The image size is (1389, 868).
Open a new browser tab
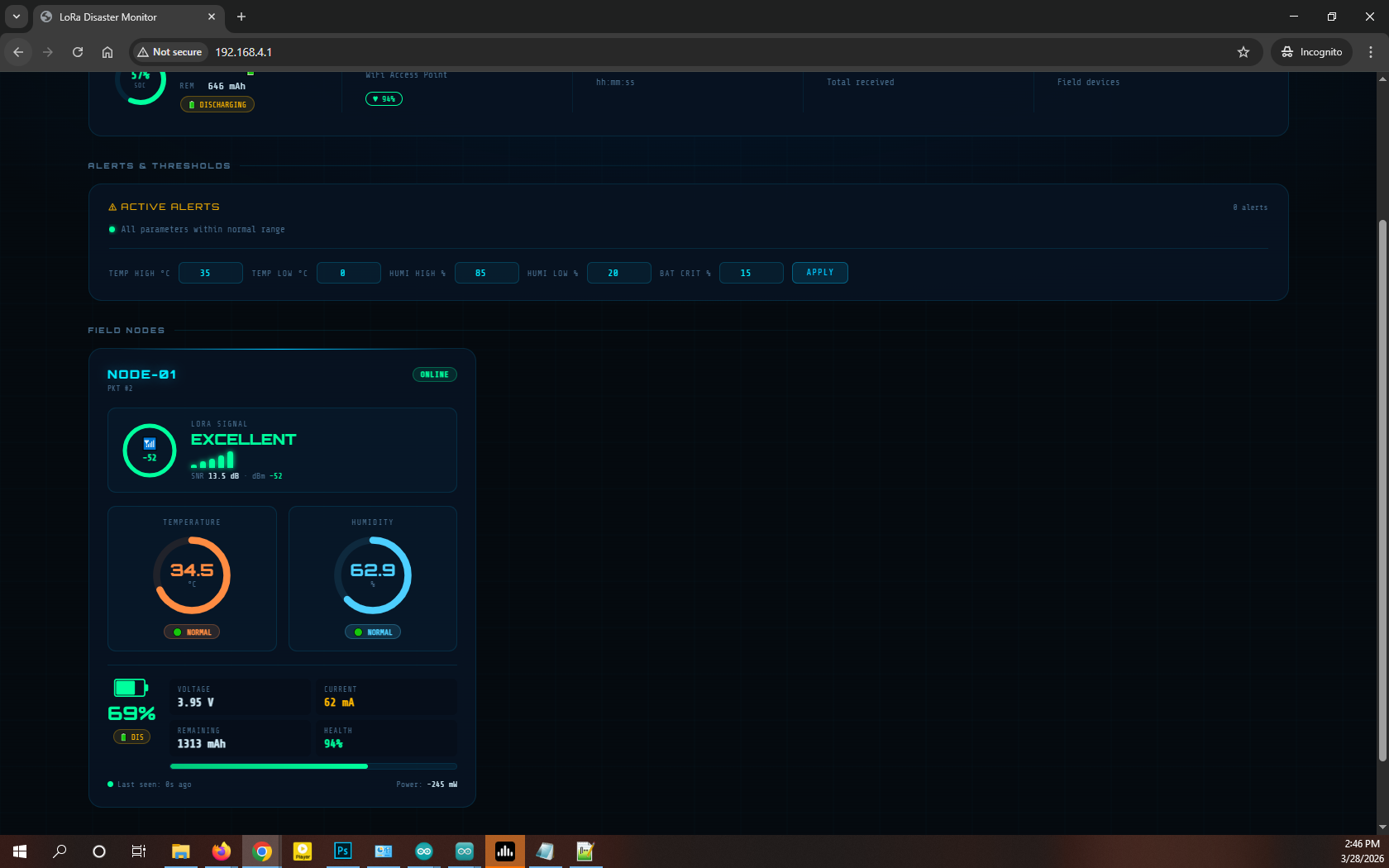click(241, 17)
